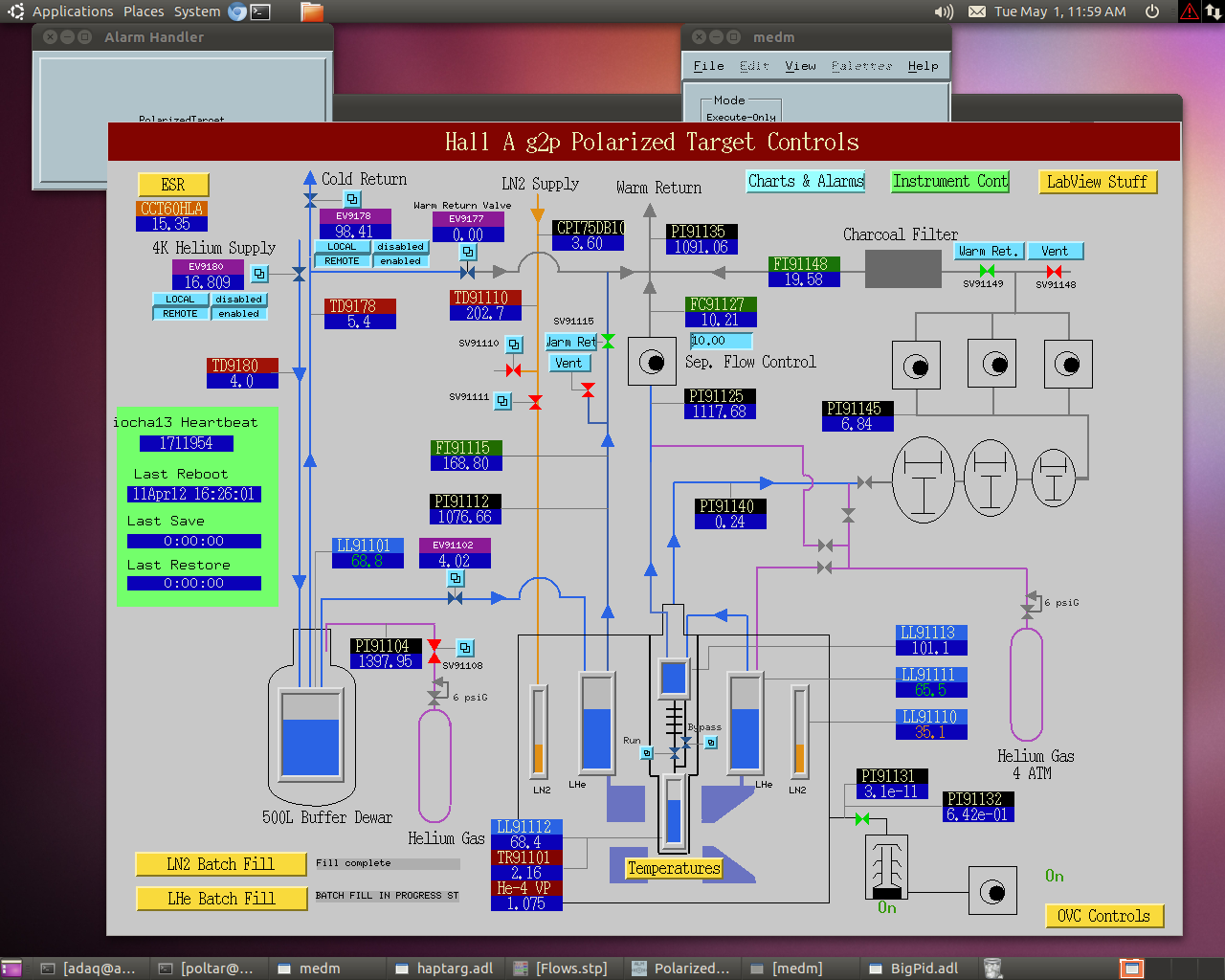Click the iocha13 Heartbeat value 1711954

(x=187, y=443)
